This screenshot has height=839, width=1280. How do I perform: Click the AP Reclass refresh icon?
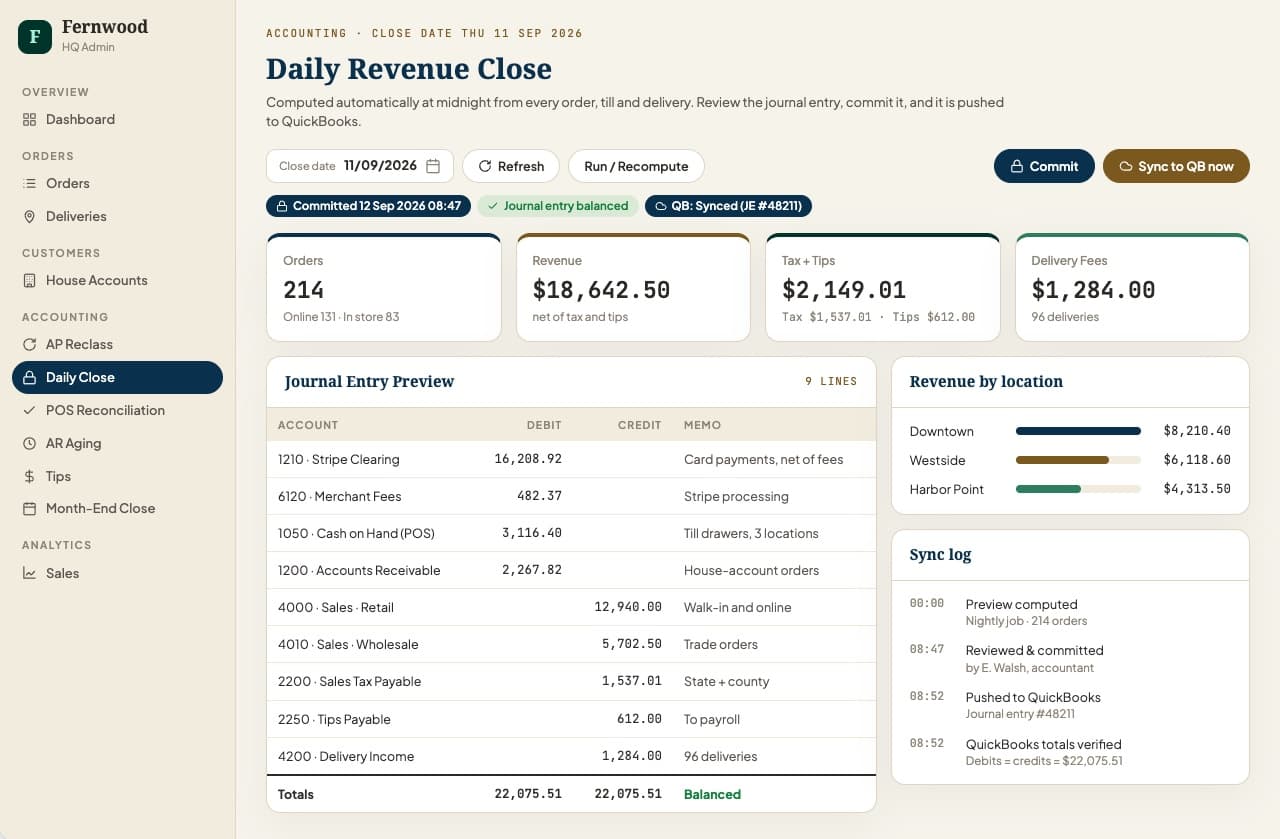[29, 344]
